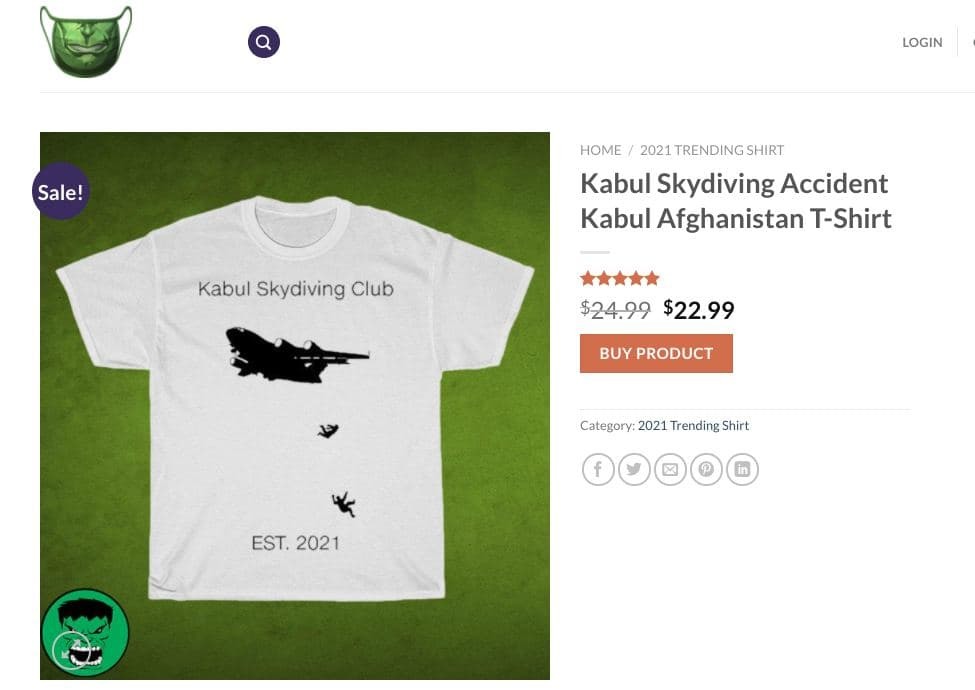Open 2021 TRENDING SHIRT breadcrumb
The image size is (975, 690).
click(712, 150)
